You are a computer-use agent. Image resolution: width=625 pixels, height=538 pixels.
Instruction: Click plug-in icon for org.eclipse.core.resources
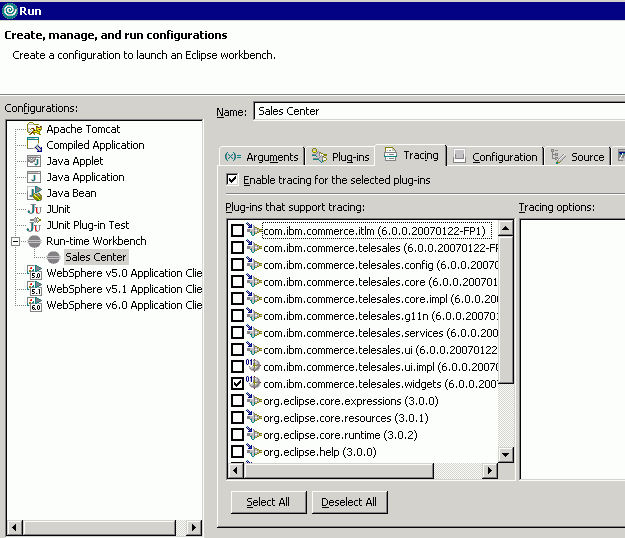pos(254,417)
